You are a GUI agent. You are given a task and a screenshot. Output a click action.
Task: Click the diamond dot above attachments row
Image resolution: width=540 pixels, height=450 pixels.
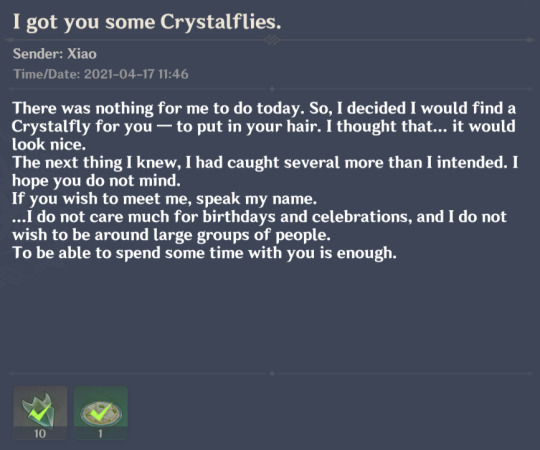[272, 373]
